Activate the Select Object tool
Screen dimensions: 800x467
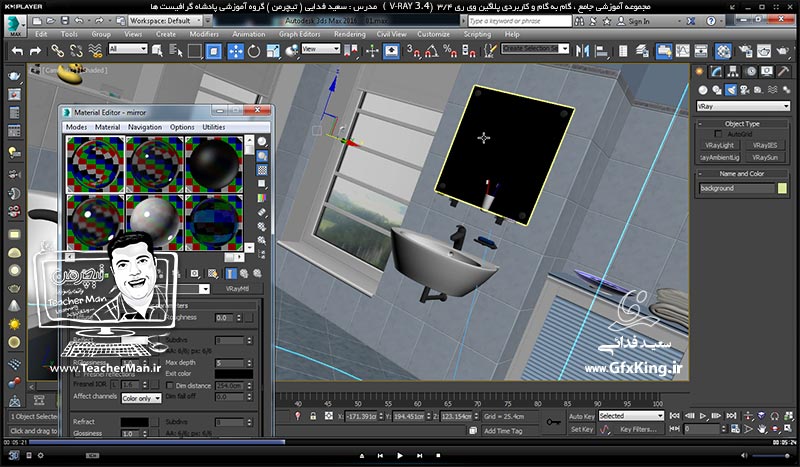(158, 51)
